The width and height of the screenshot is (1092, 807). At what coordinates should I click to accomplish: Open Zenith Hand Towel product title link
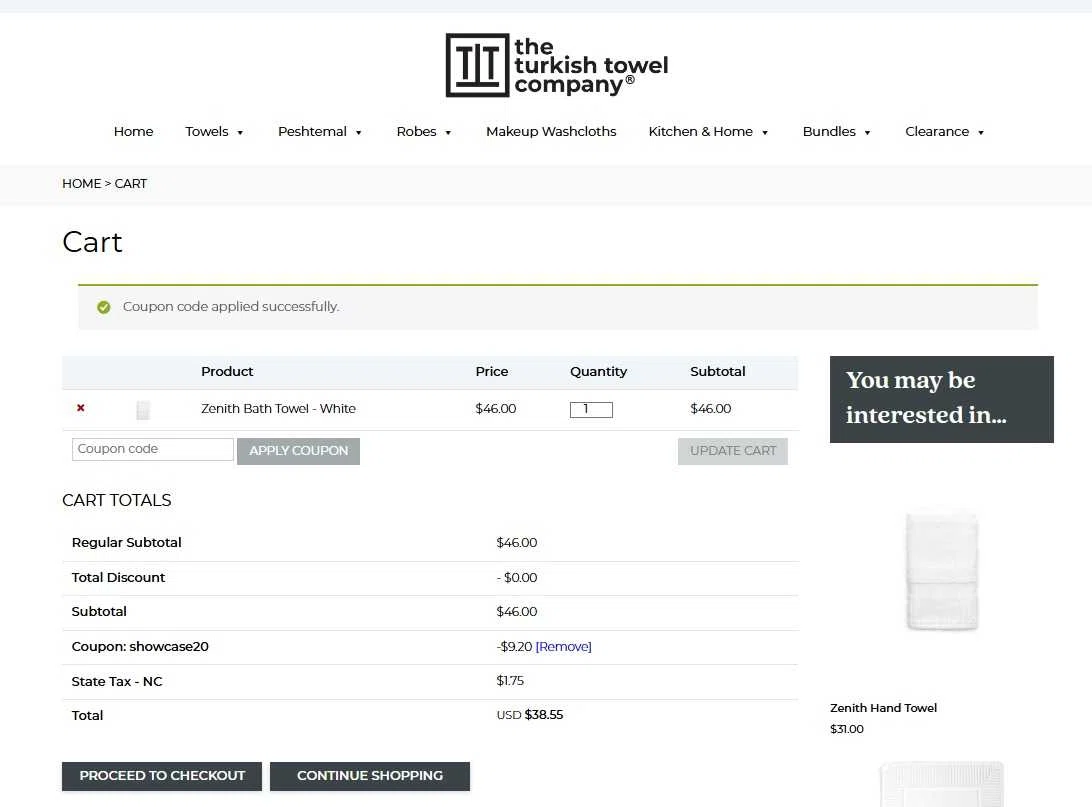tap(883, 708)
